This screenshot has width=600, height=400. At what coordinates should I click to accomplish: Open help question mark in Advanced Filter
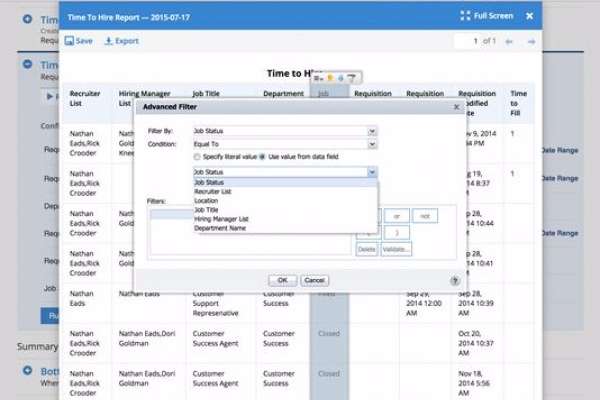coord(455,281)
